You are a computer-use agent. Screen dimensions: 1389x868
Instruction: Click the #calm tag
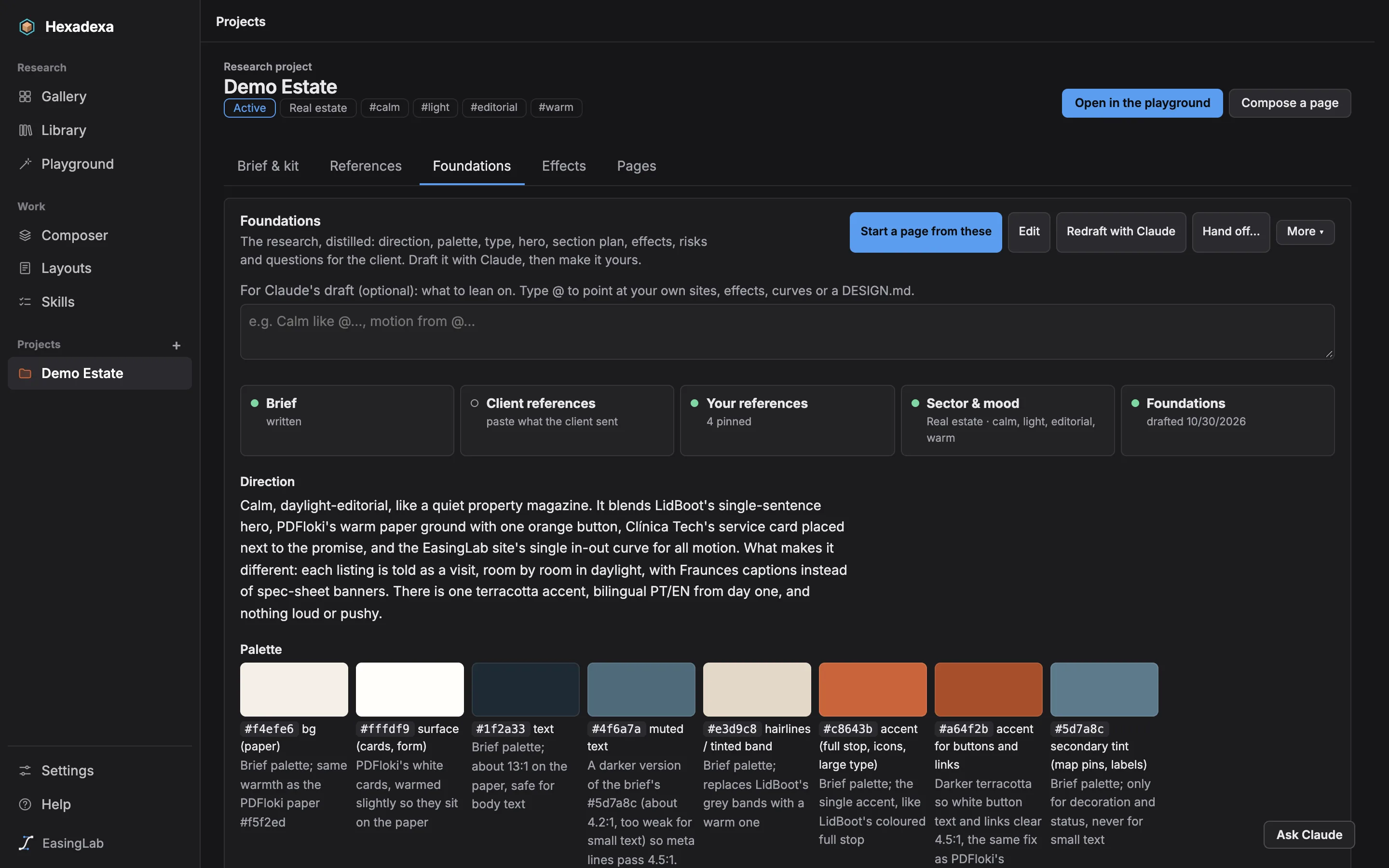tap(384, 108)
